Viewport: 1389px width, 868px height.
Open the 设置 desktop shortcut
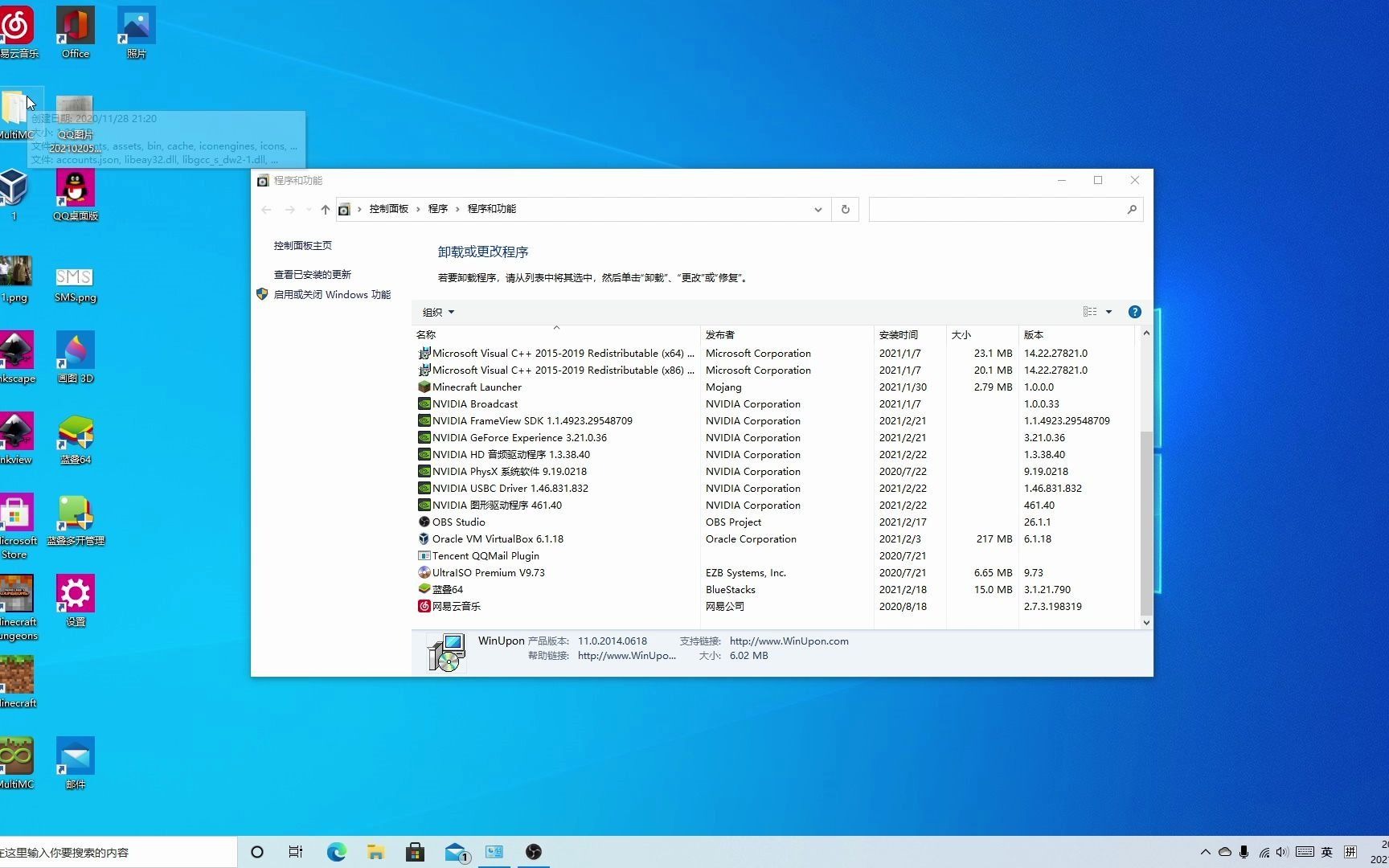click(75, 601)
